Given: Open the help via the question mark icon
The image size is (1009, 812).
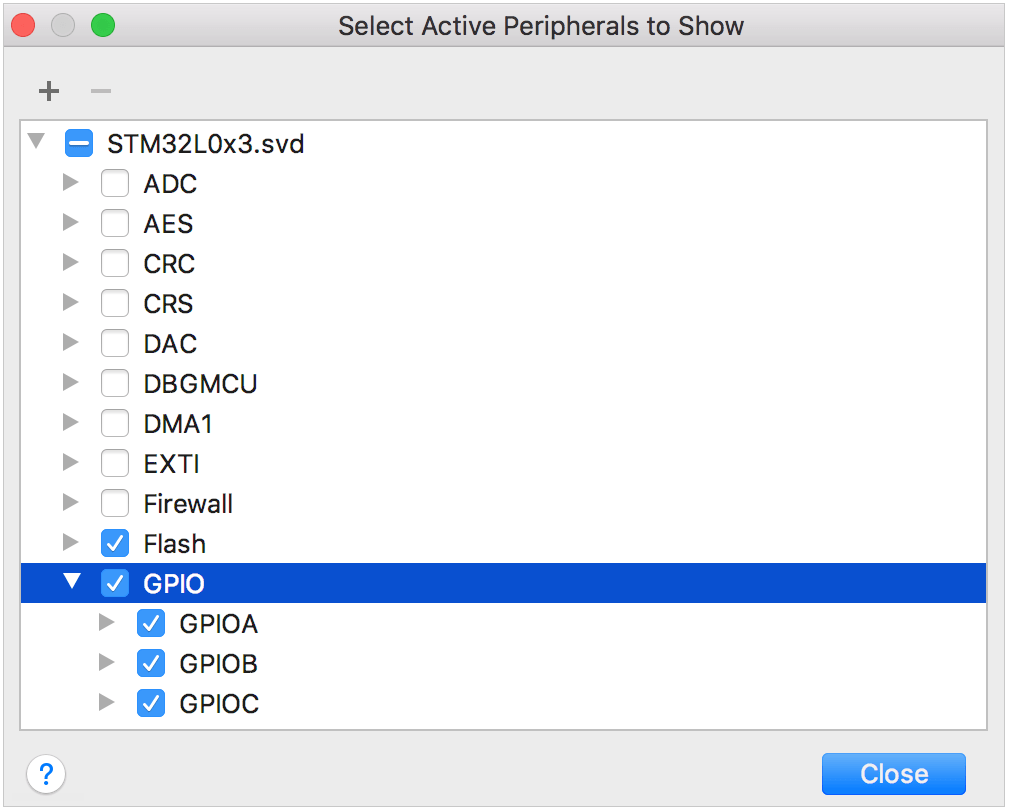Looking at the screenshot, I should coord(46,774).
